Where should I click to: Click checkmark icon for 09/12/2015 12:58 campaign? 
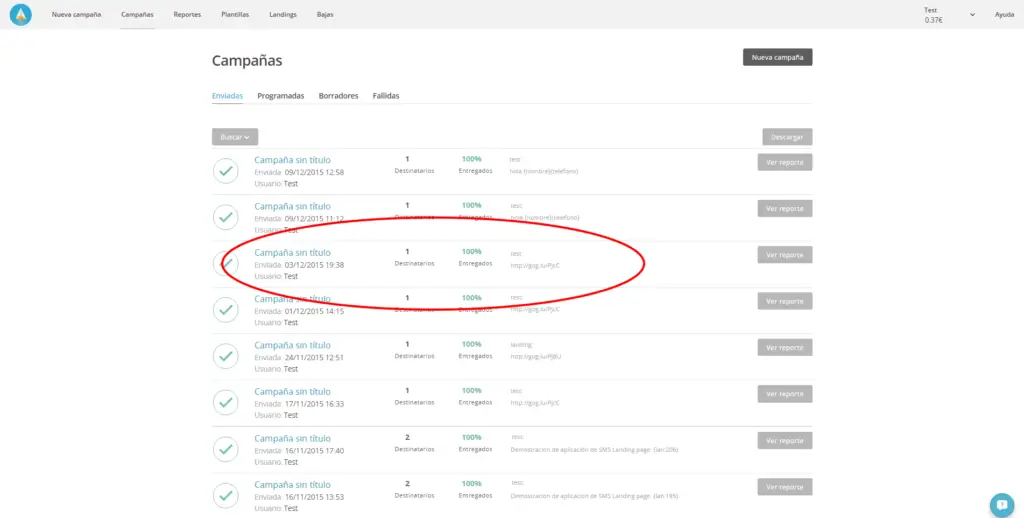coord(226,171)
